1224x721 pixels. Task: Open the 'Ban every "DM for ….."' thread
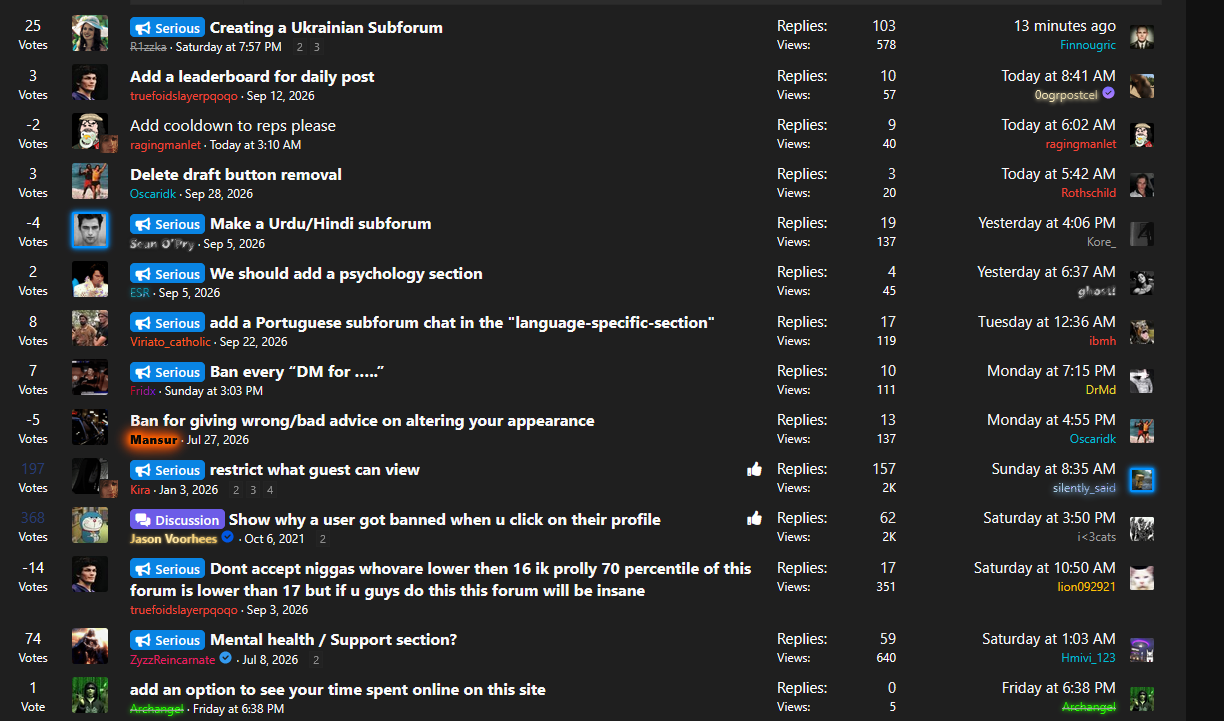coord(298,372)
